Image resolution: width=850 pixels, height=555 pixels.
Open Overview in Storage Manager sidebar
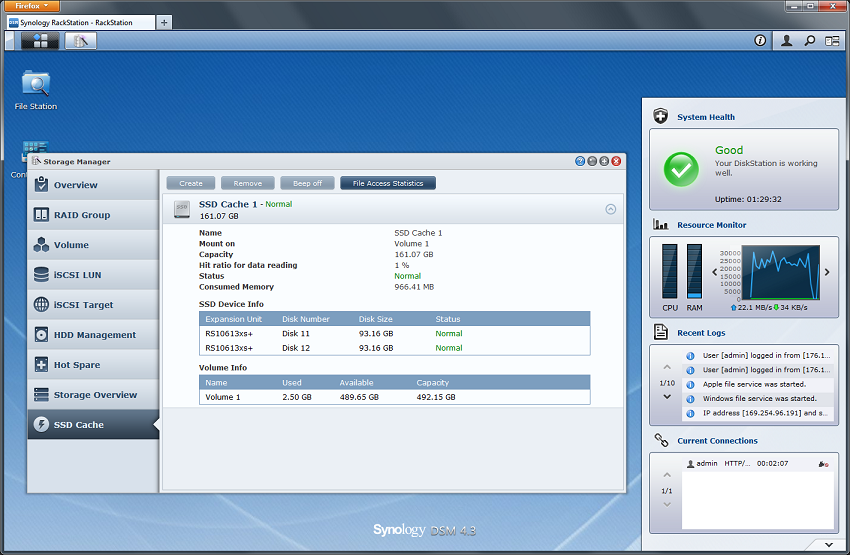(93, 185)
